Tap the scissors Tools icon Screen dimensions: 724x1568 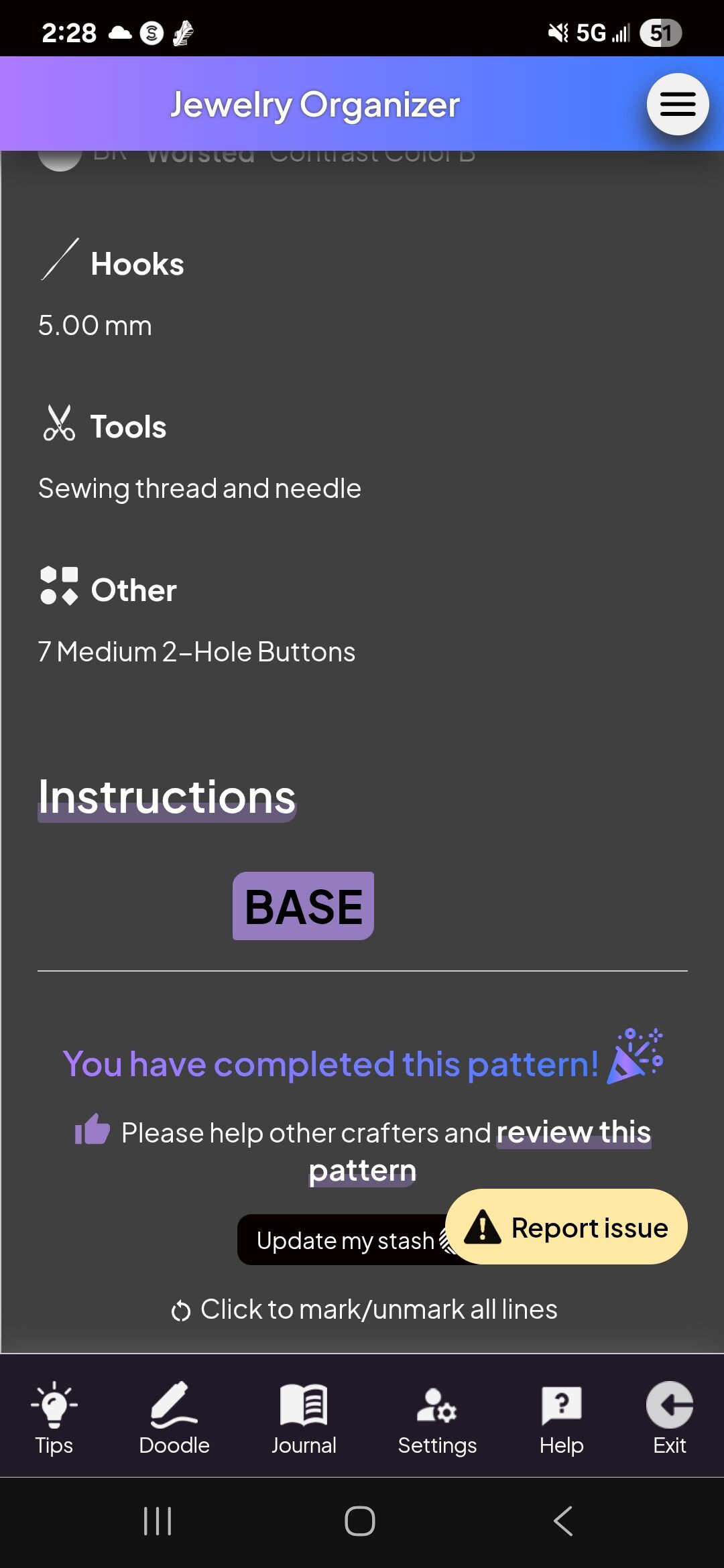[x=59, y=423]
